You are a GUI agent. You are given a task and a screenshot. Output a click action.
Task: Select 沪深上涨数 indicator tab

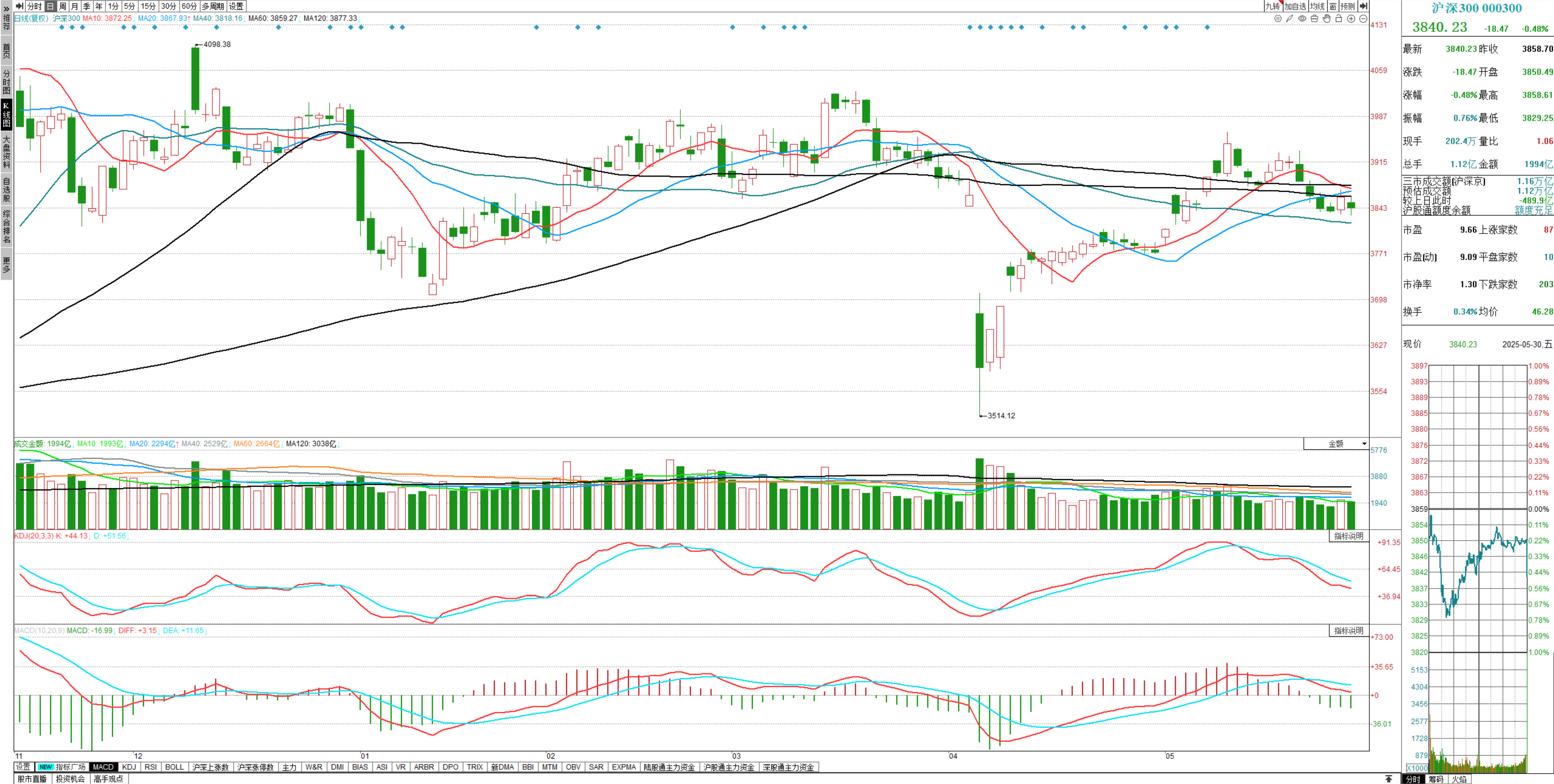(210, 767)
